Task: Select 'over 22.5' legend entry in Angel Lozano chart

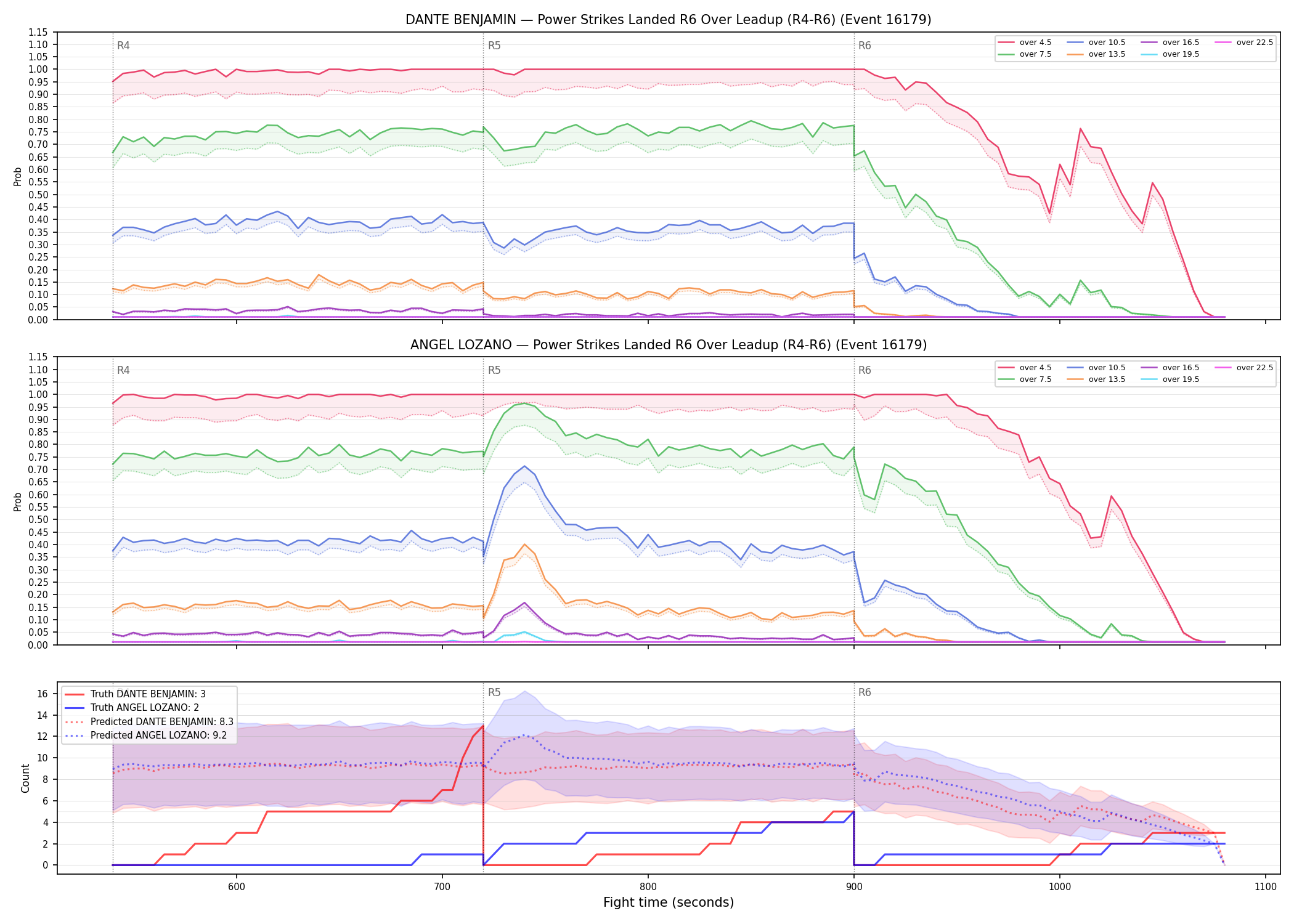Action: 1244,368
